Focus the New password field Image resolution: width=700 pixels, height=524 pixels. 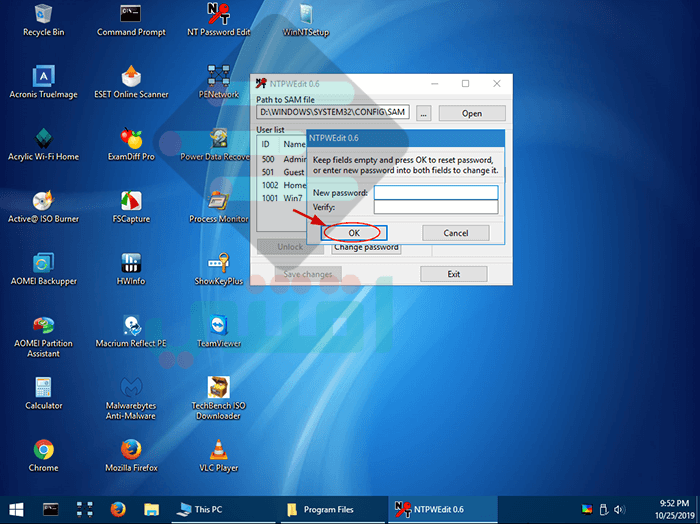tap(436, 193)
